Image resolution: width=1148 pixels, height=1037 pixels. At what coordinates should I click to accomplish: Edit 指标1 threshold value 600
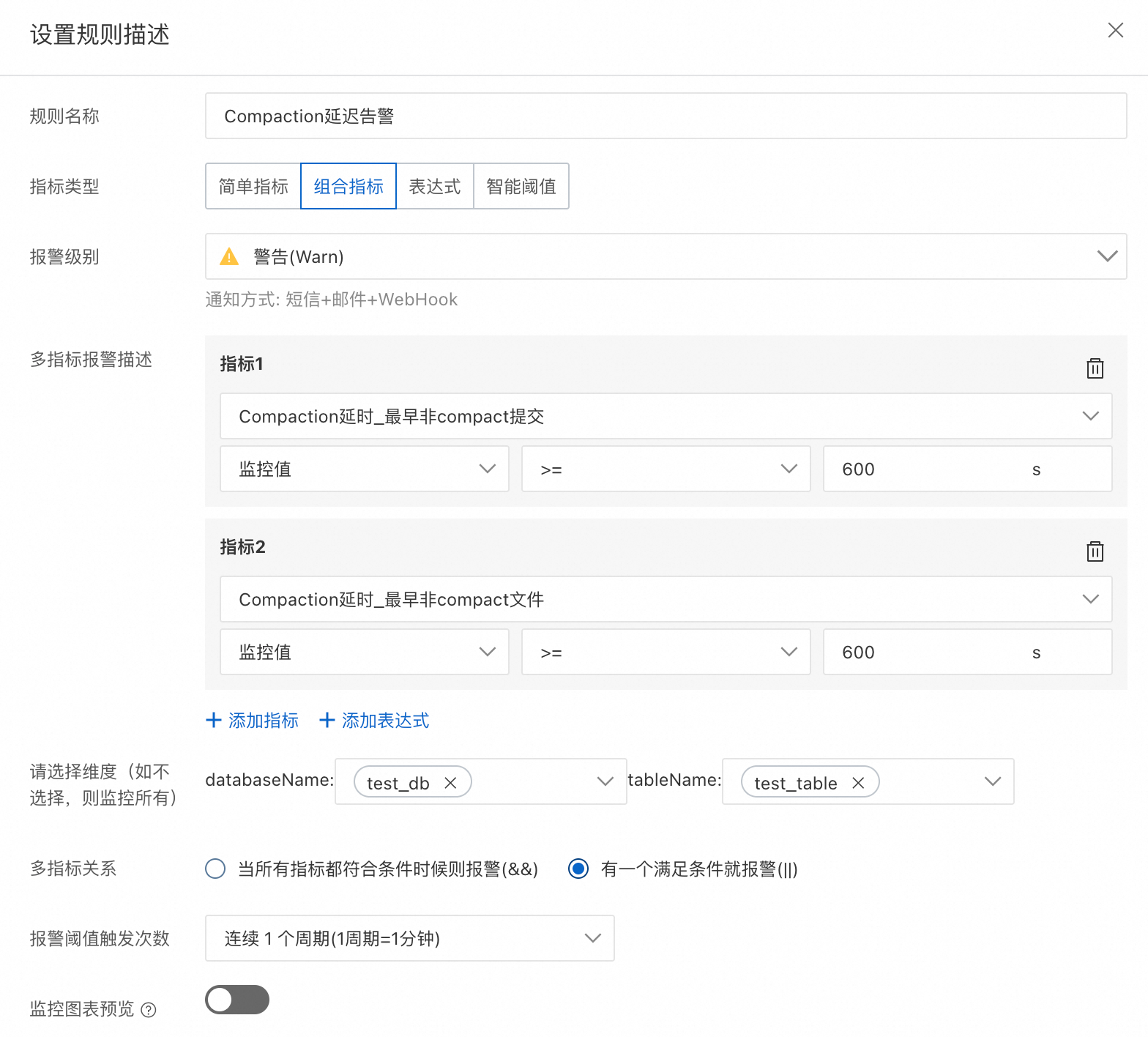pyautogui.click(x=967, y=469)
